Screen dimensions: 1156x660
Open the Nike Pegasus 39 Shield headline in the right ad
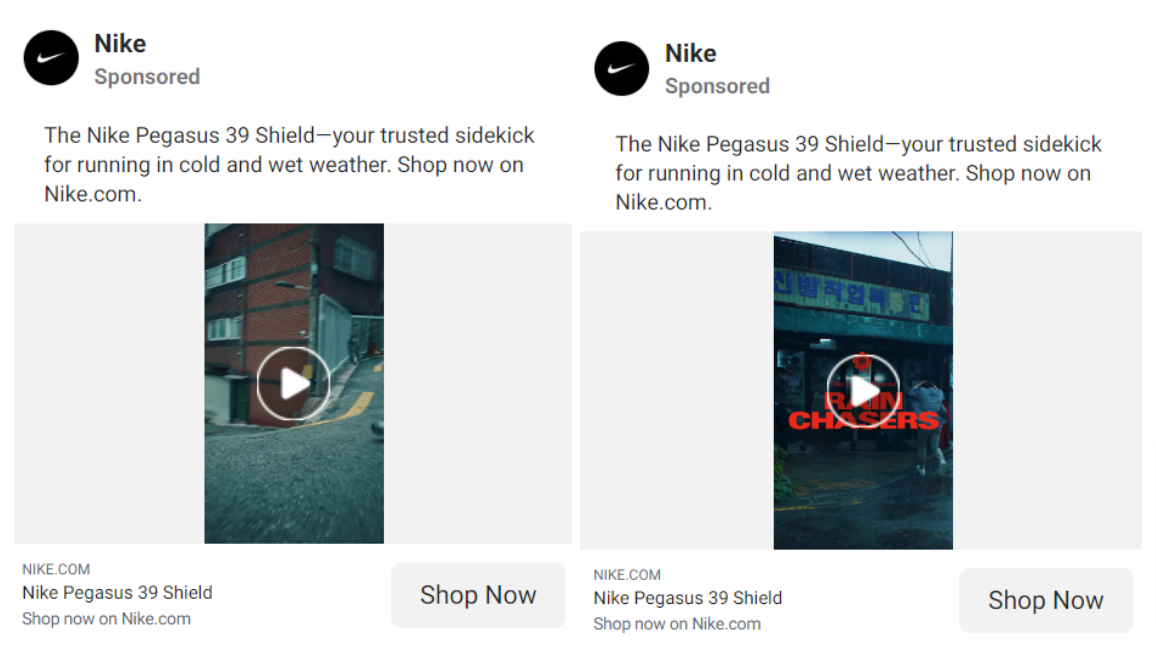click(x=688, y=598)
